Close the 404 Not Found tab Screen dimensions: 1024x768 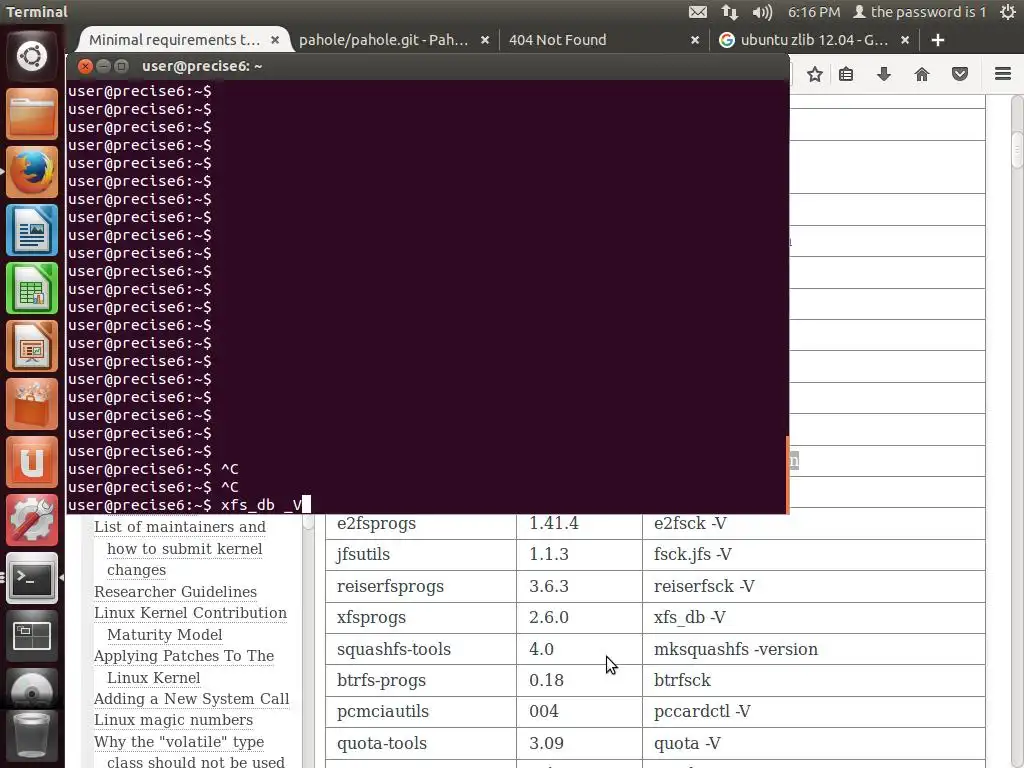(695, 40)
